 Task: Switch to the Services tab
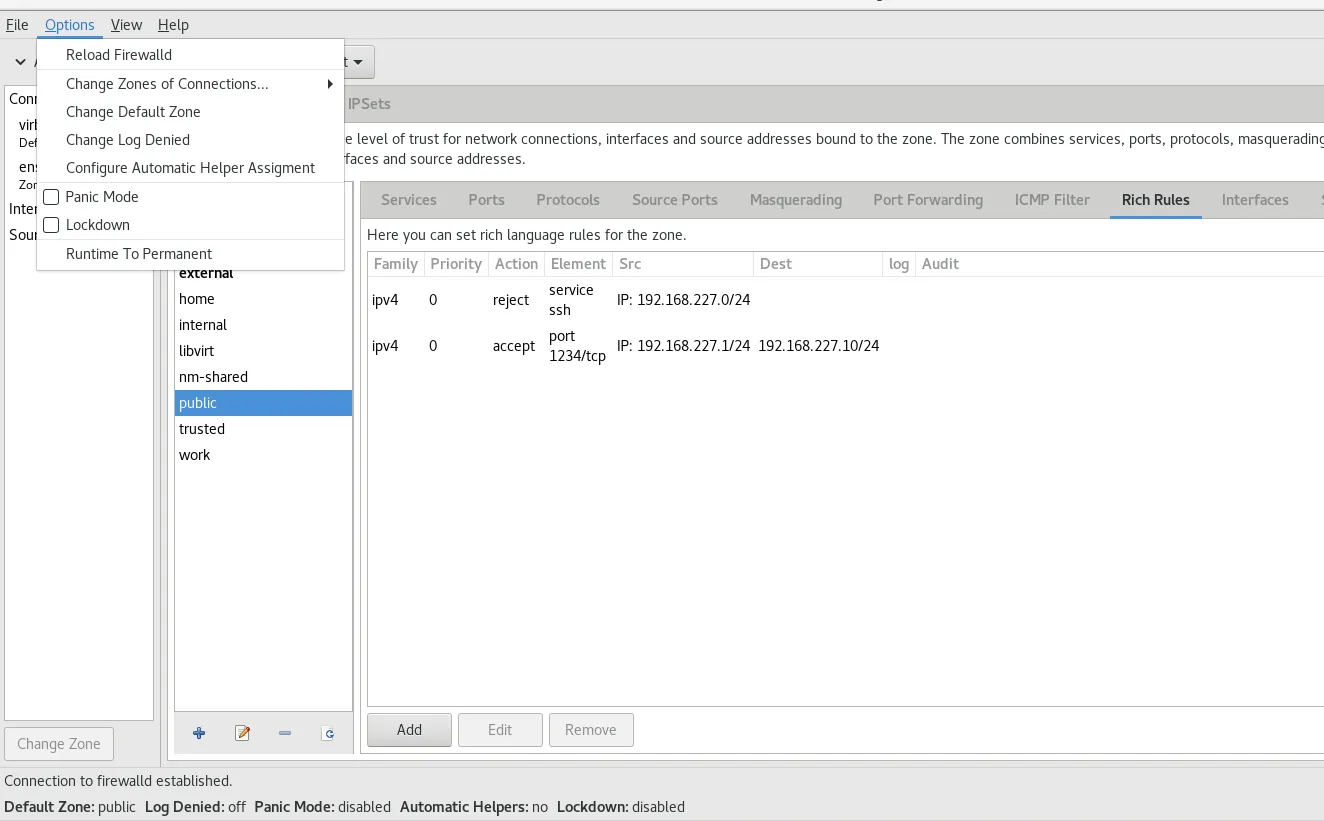pyautogui.click(x=409, y=200)
